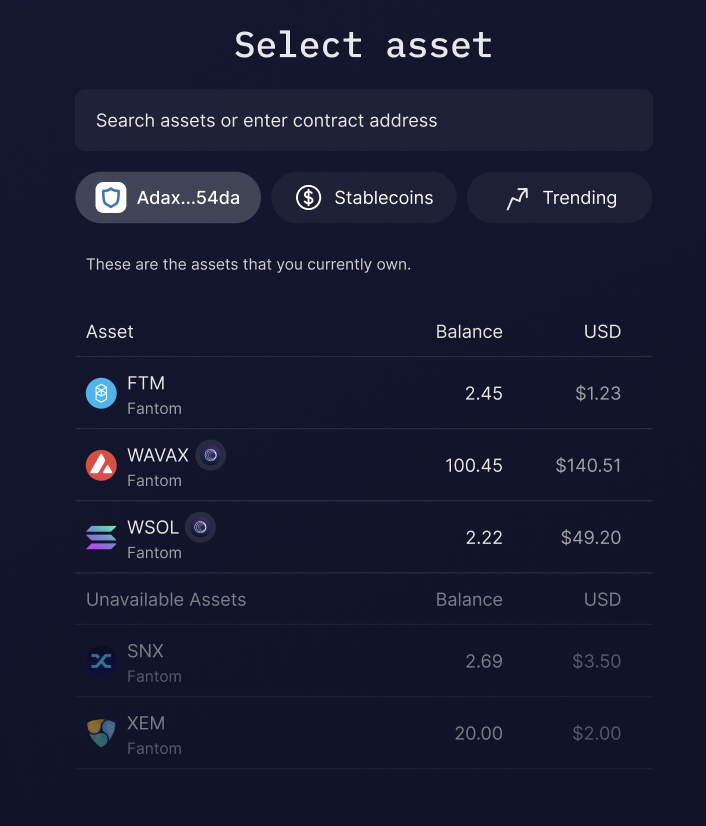Click the bridge badge next to WAVAX
706x826 pixels.
210,455
